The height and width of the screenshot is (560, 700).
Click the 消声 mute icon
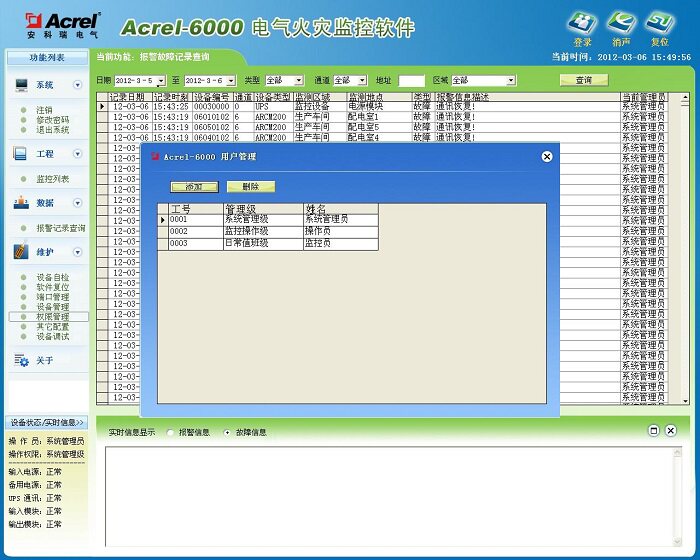621,23
